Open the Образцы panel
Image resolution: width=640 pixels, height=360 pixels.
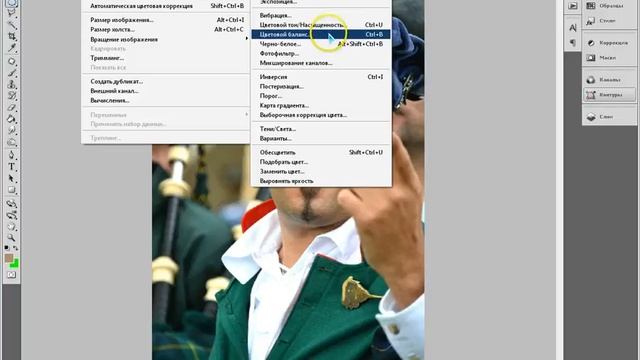pyautogui.click(x=609, y=6)
